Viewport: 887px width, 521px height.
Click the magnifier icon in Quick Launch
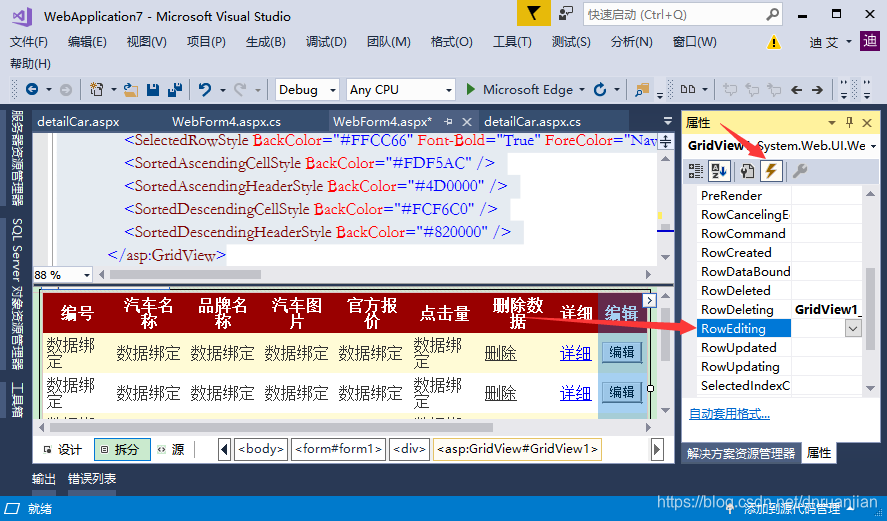[772, 15]
